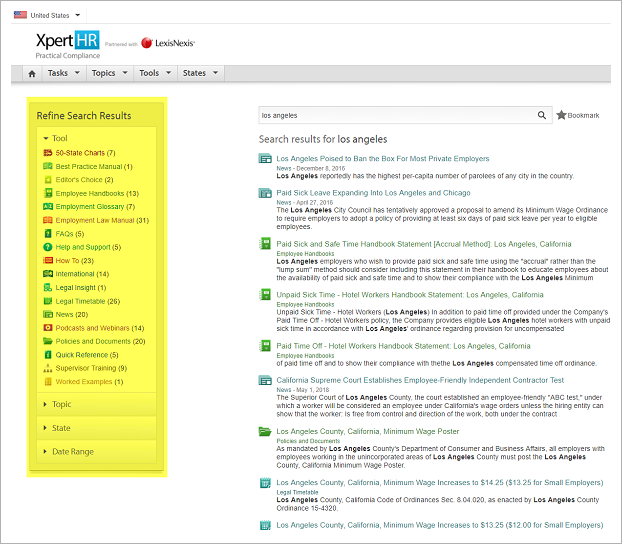The image size is (622, 544).
Task: Click the Help and Support question icon
Action: 47,247
